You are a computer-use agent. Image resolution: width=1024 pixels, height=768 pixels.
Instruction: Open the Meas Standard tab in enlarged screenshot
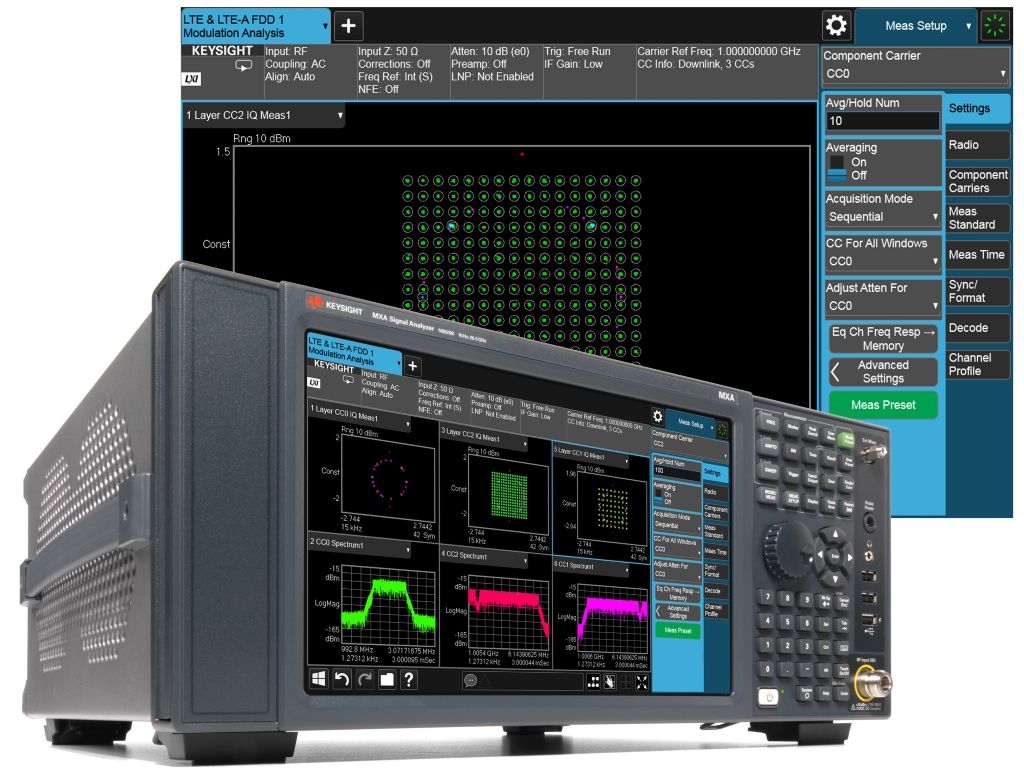977,218
